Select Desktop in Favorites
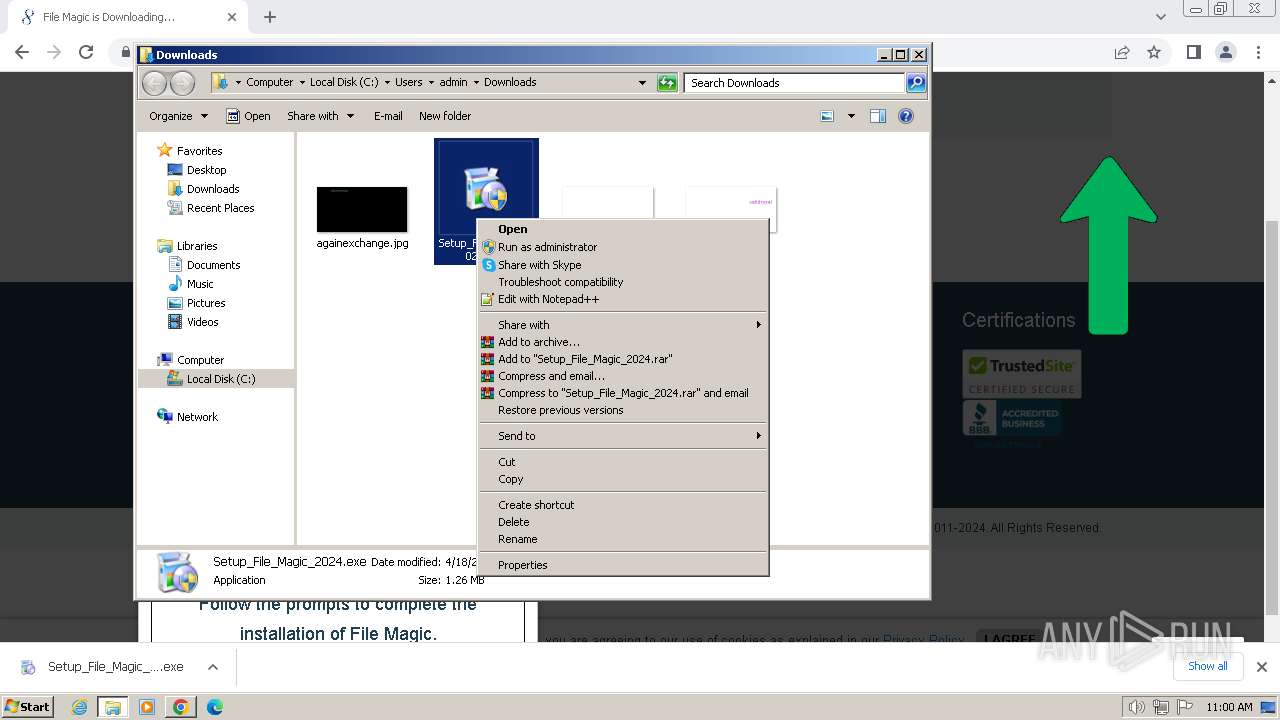1280x720 pixels. pyautogui.click(x=206, y=170)
